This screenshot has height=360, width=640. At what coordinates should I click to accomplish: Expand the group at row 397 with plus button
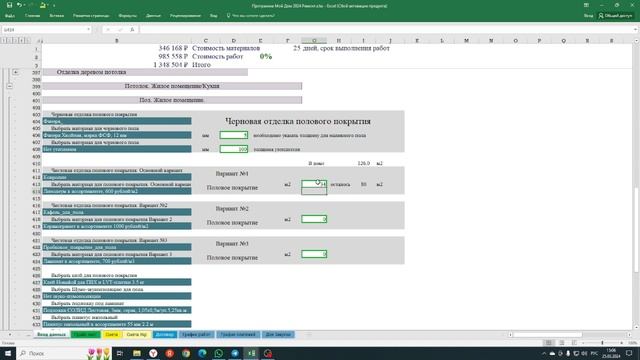point(16,72)
